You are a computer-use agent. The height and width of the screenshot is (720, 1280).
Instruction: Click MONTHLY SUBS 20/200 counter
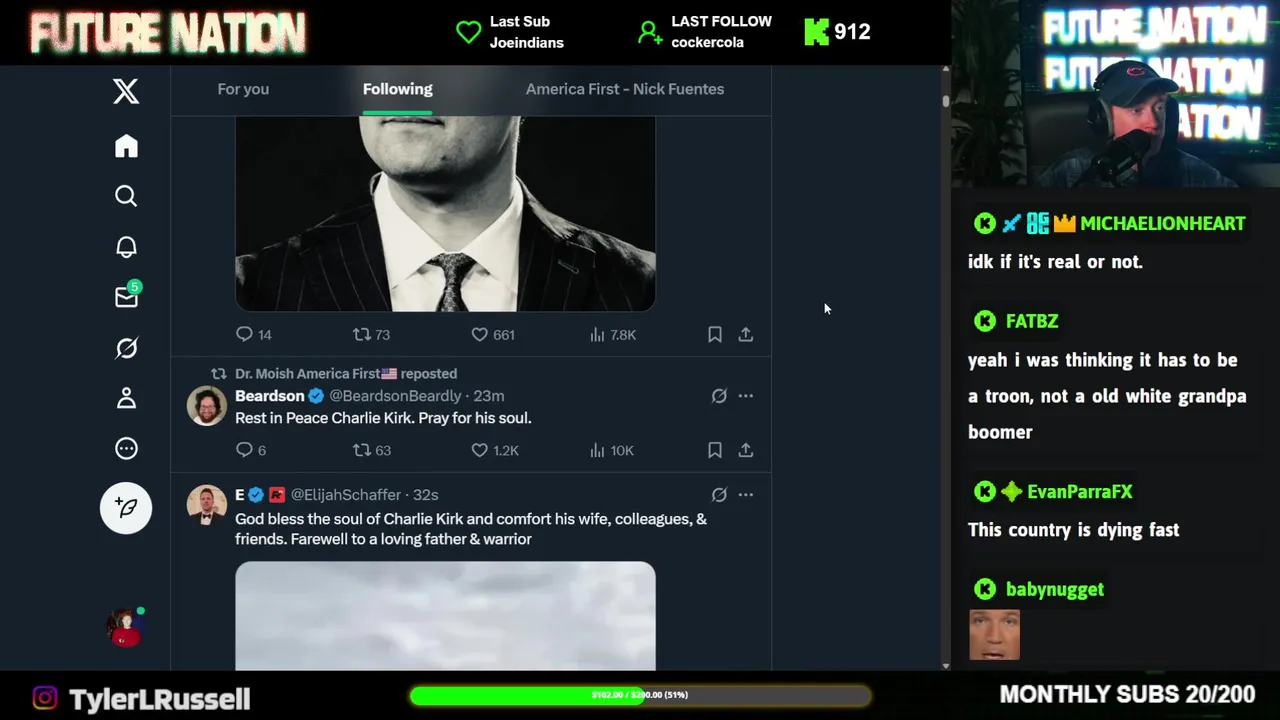point(1127,694)
